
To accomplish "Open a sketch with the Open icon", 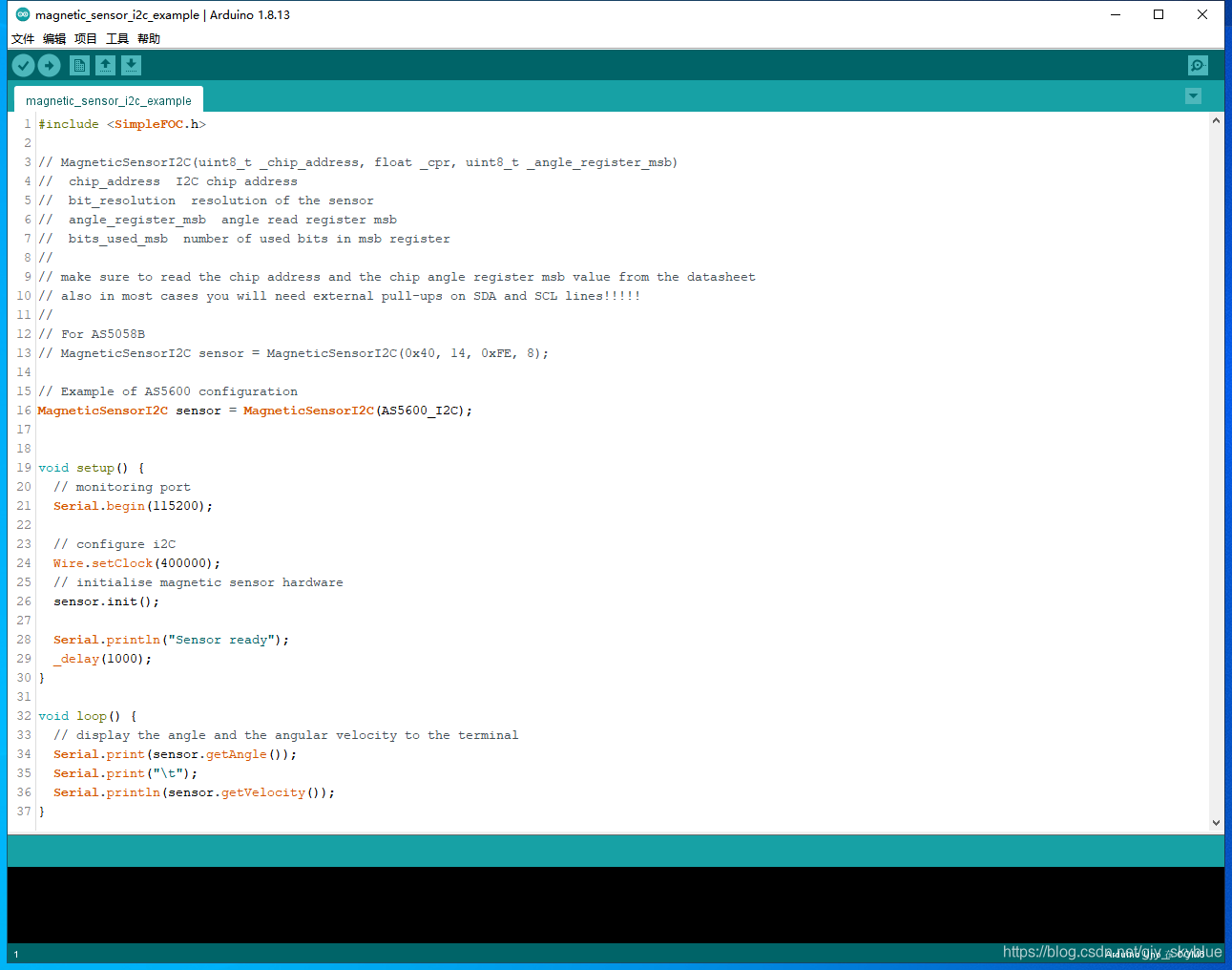I will pos(106,65).
